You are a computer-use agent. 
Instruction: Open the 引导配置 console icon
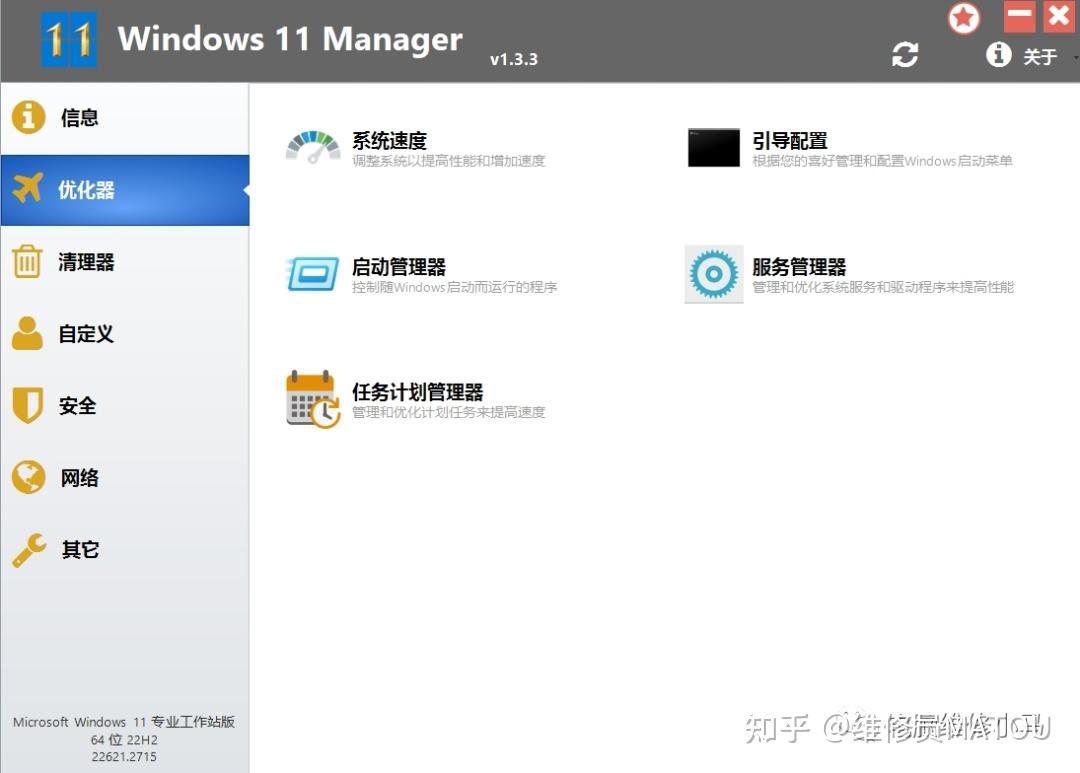pos(712,147)
